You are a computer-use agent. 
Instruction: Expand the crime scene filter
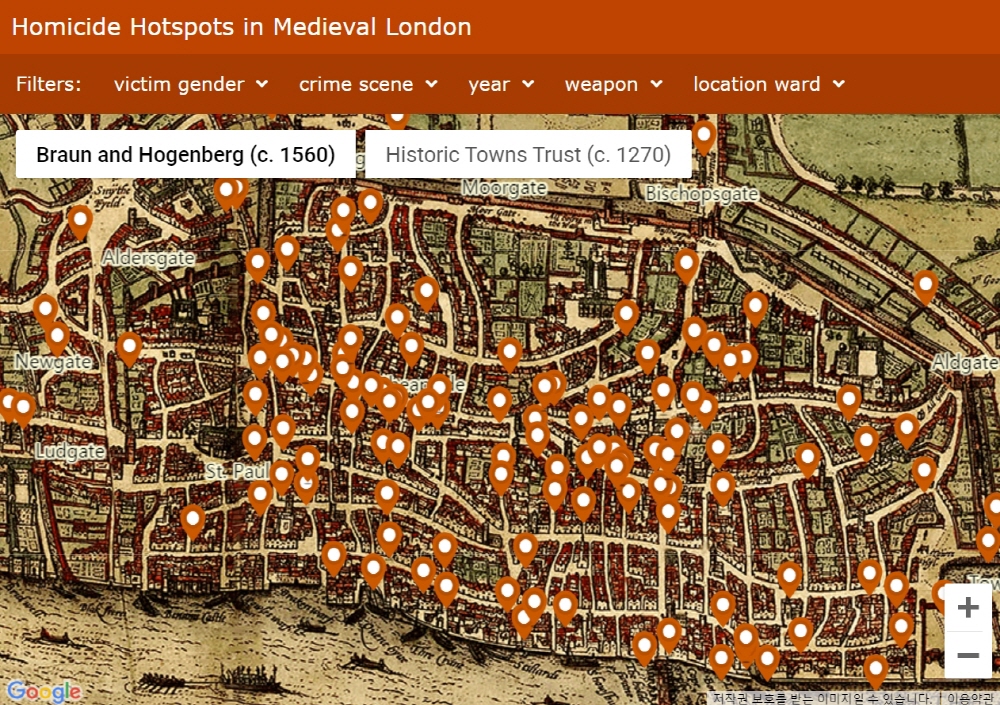click(x=368, y=84)
